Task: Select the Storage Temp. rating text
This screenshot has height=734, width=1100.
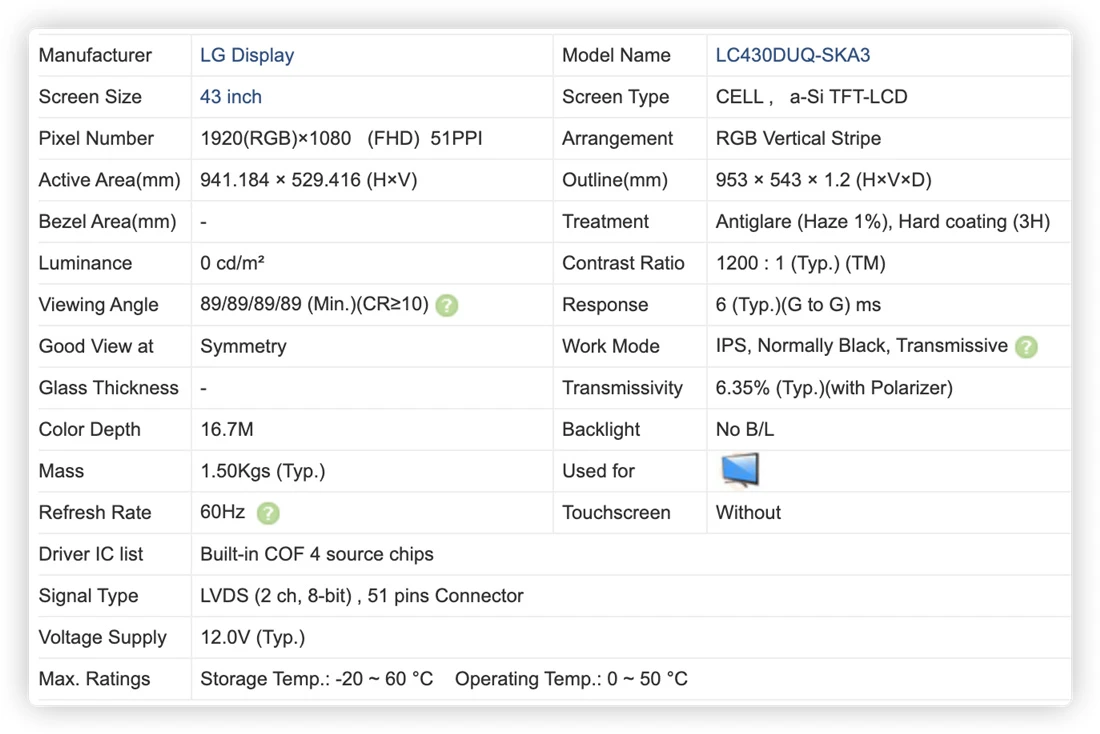Action: coord(316,679)
